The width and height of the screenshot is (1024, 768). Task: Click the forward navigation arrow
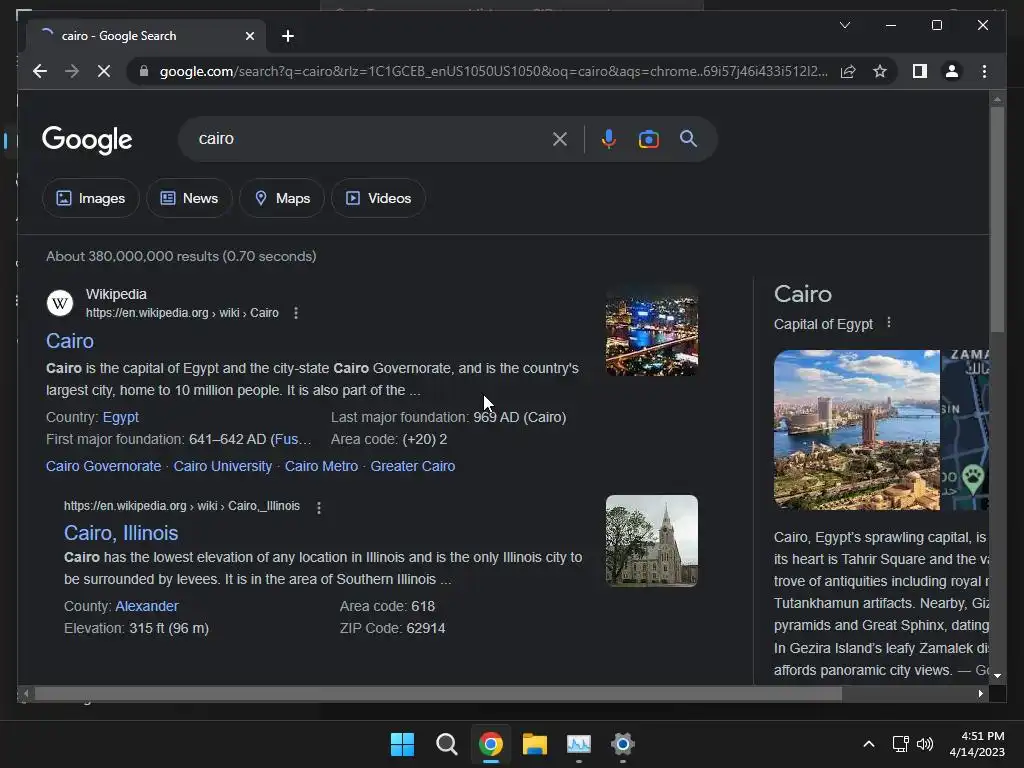point(72,71)
